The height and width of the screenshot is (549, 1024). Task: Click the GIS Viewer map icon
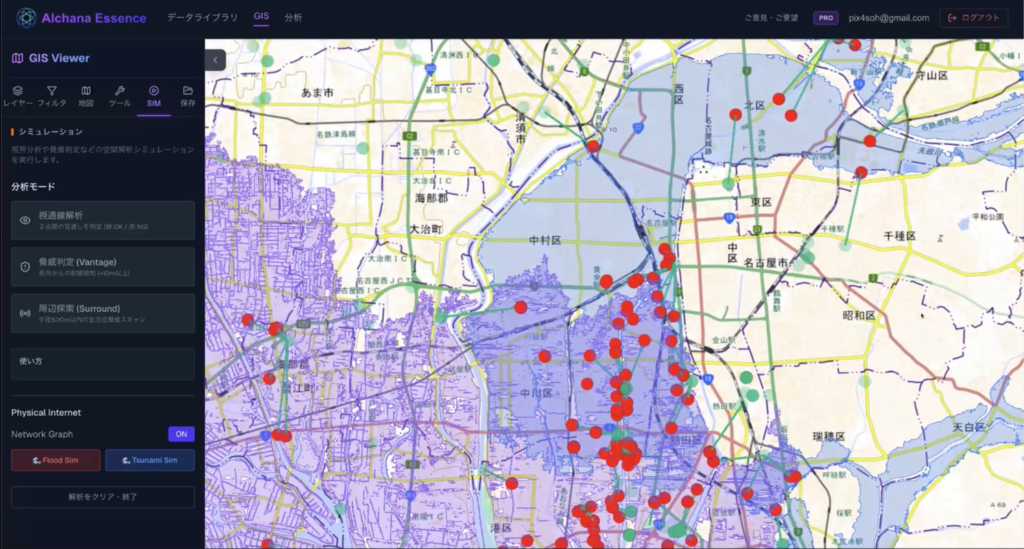click(x=17, y=59)
